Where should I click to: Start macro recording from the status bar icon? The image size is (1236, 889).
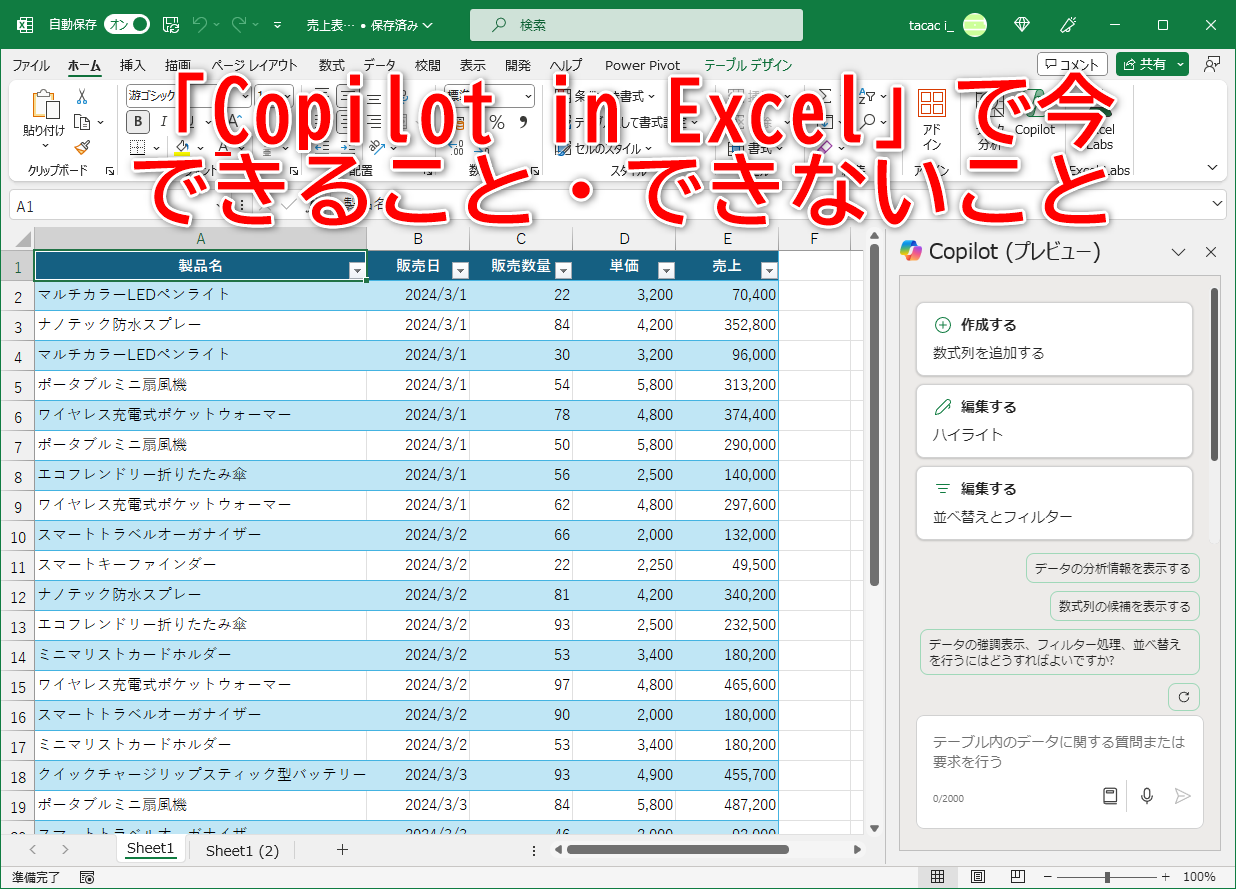click(x=86, y=876)
